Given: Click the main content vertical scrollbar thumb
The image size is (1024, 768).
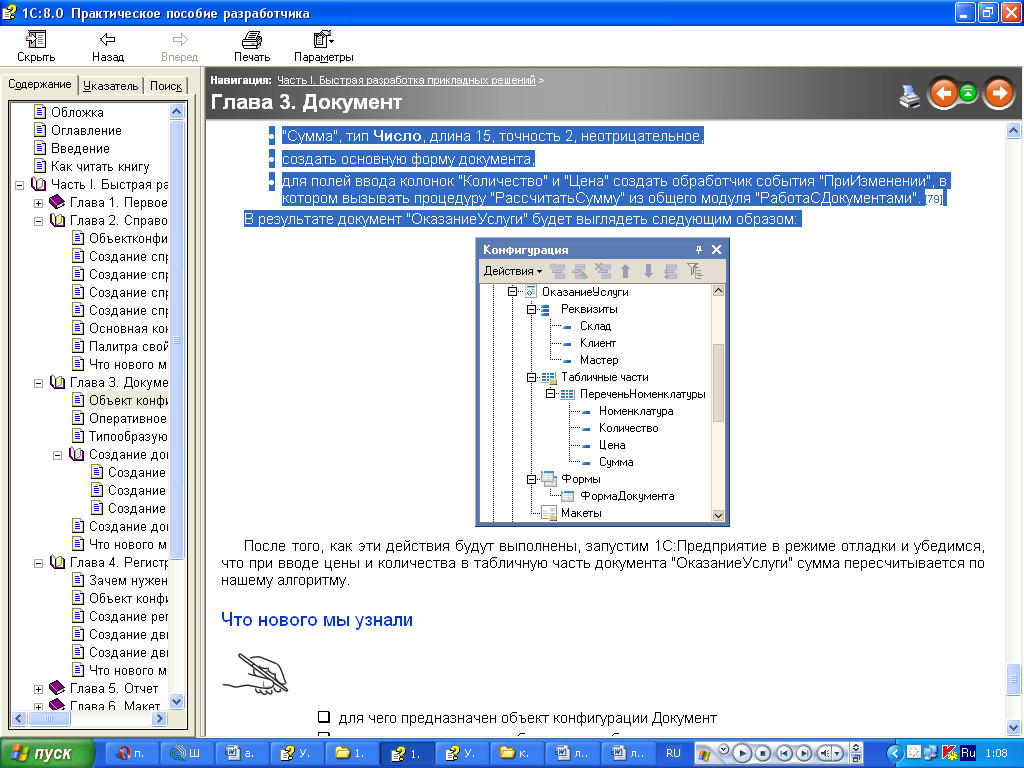Looking at the screenshot, I should (x=1013, y=677).
